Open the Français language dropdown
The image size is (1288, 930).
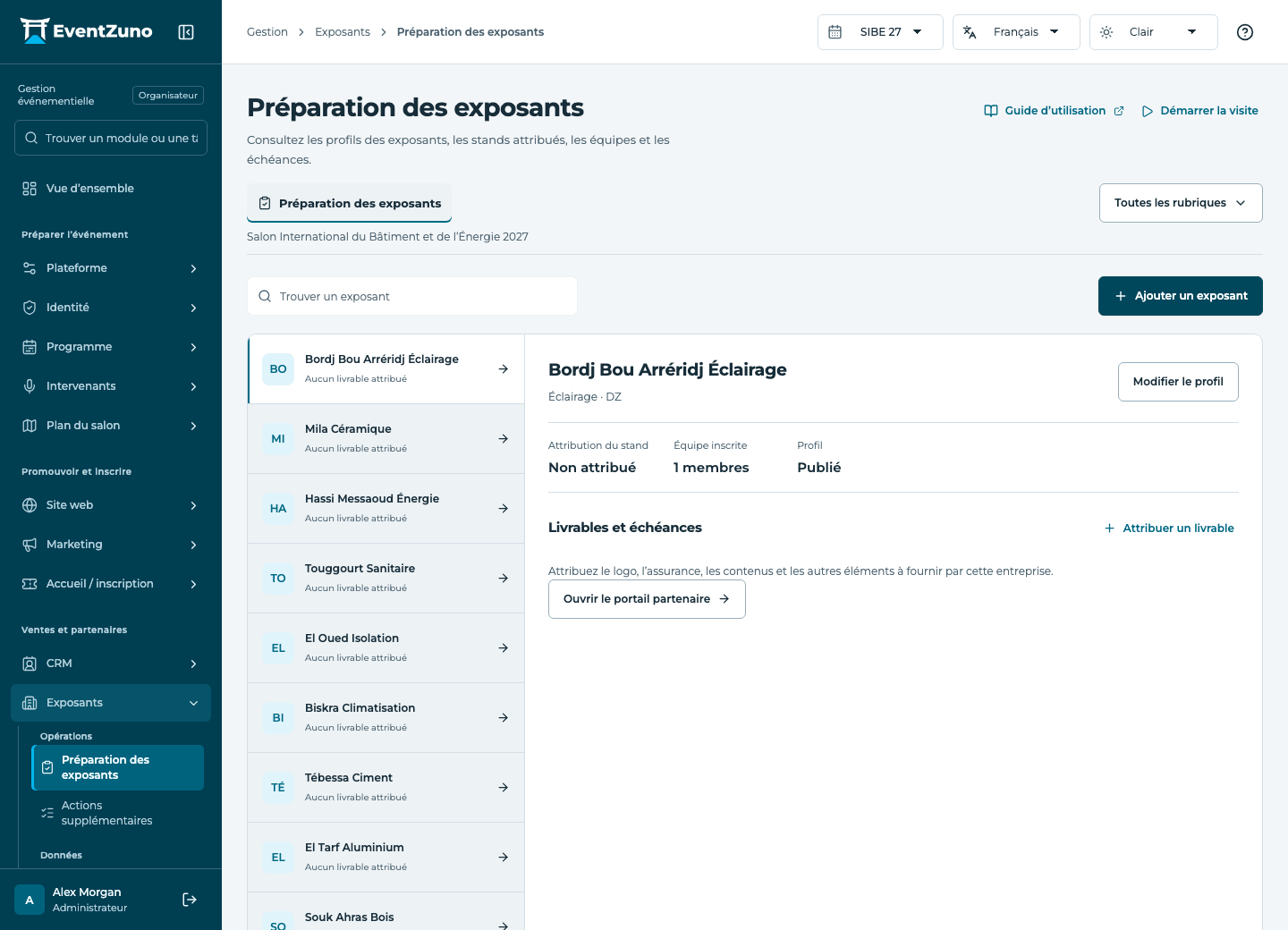1016,32
